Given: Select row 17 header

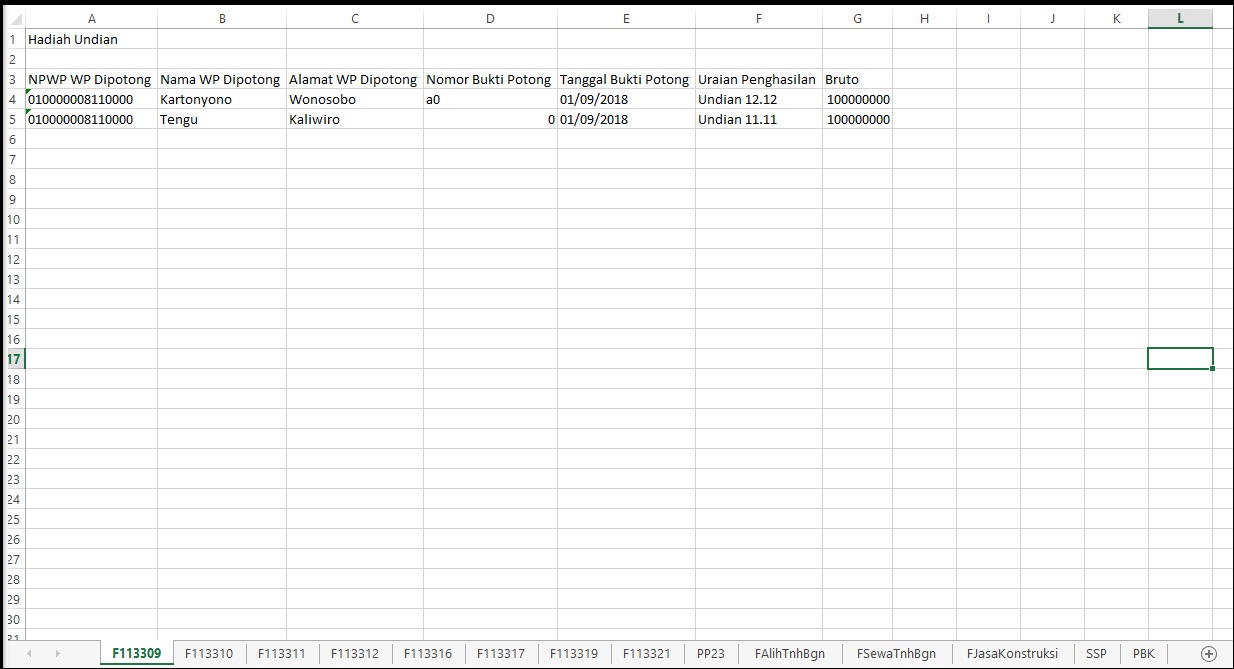Looking at the screenshot, I should [x=12, y=359].
